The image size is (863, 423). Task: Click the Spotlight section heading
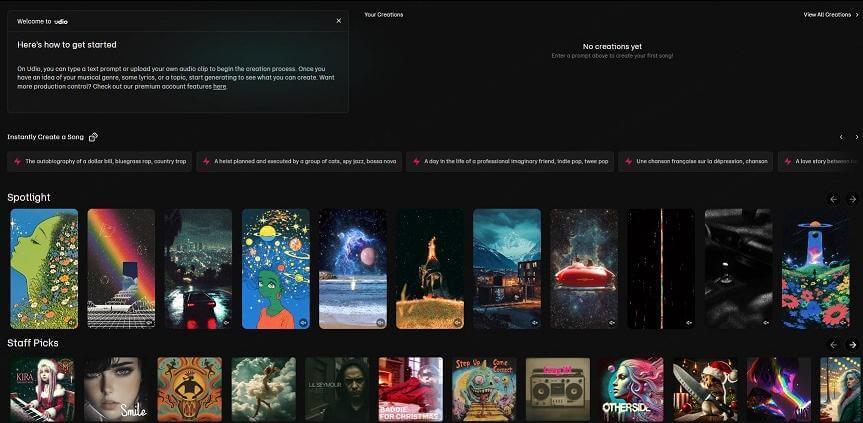29,197
